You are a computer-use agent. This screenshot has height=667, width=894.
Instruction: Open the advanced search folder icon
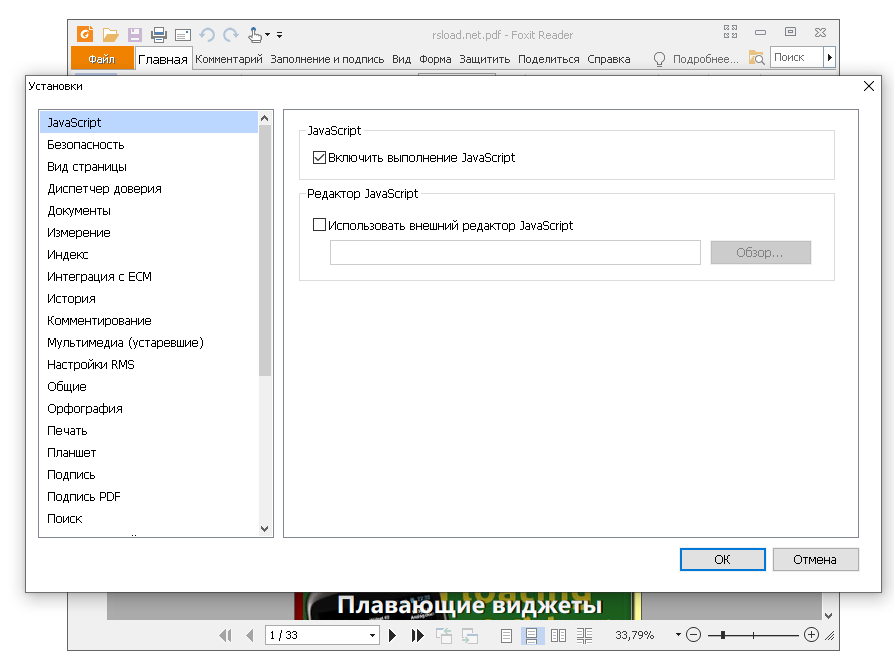point(757,58)
